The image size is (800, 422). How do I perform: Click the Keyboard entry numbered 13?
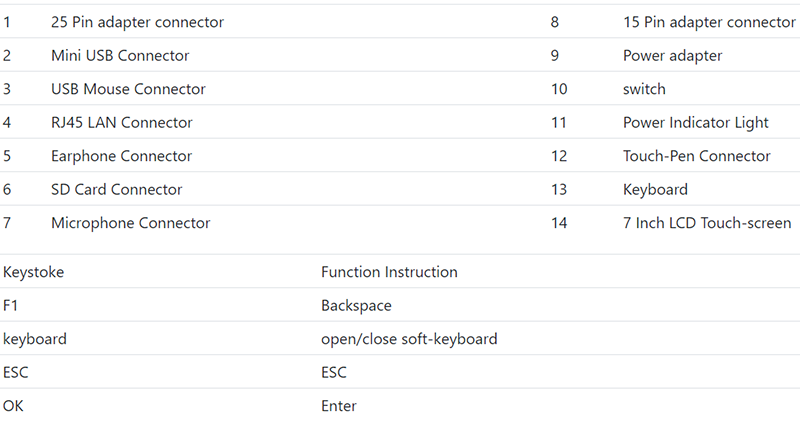coord(655,190)
